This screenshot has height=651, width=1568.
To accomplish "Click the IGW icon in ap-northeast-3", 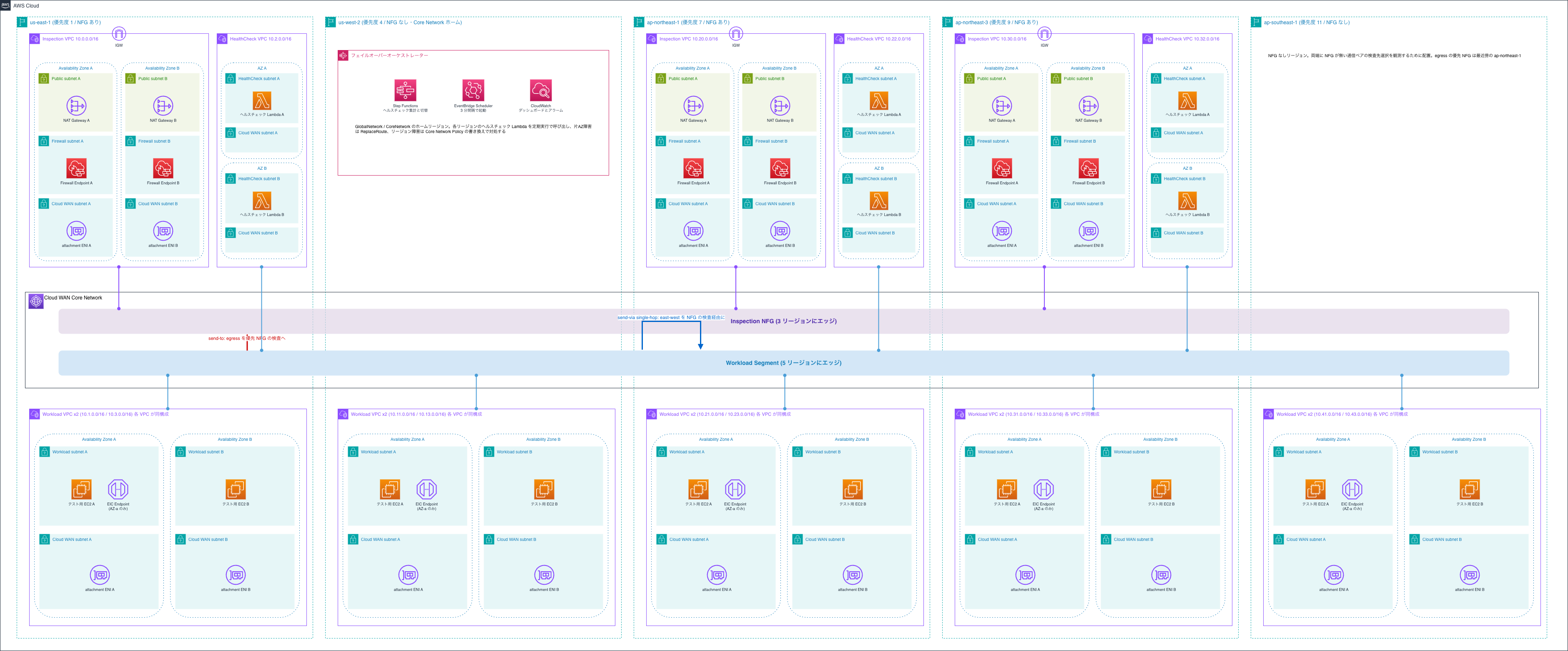I will tap(1044, 33).
